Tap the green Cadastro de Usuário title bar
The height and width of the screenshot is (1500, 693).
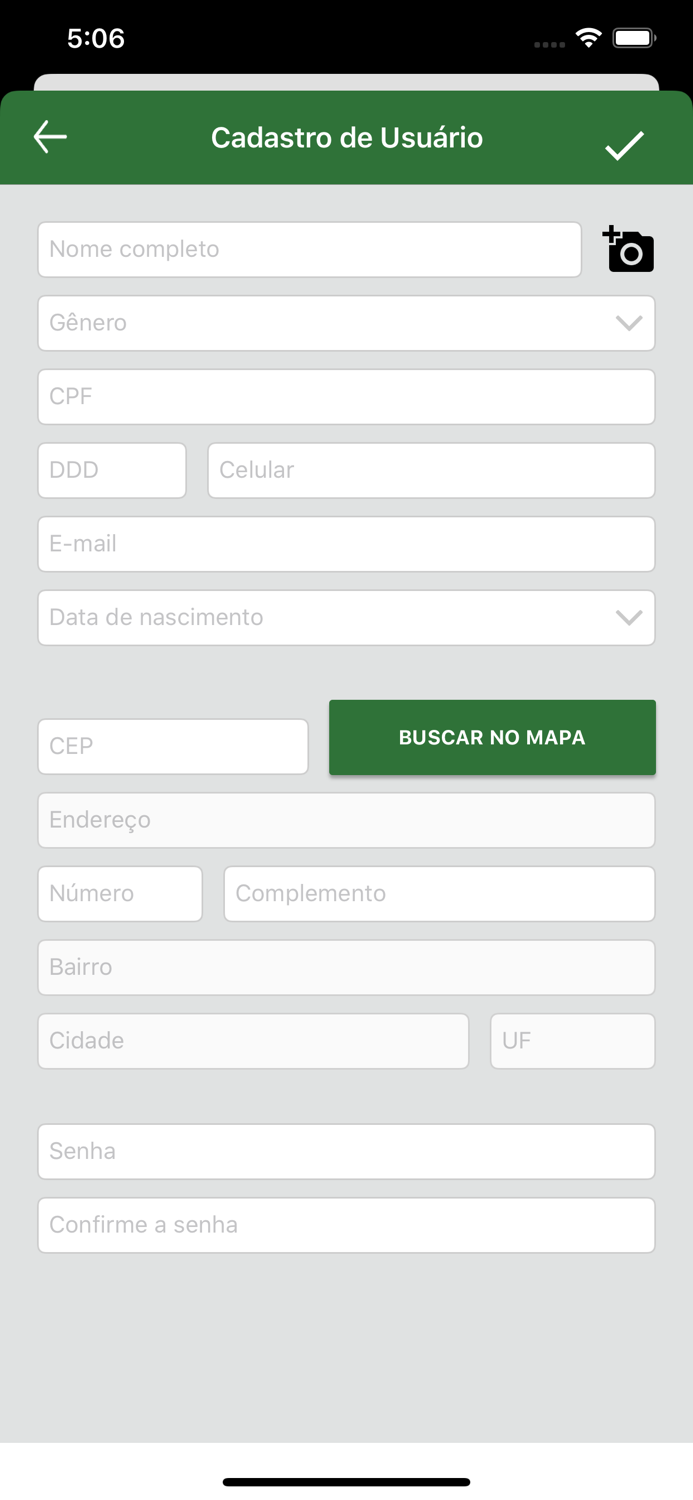346,138
